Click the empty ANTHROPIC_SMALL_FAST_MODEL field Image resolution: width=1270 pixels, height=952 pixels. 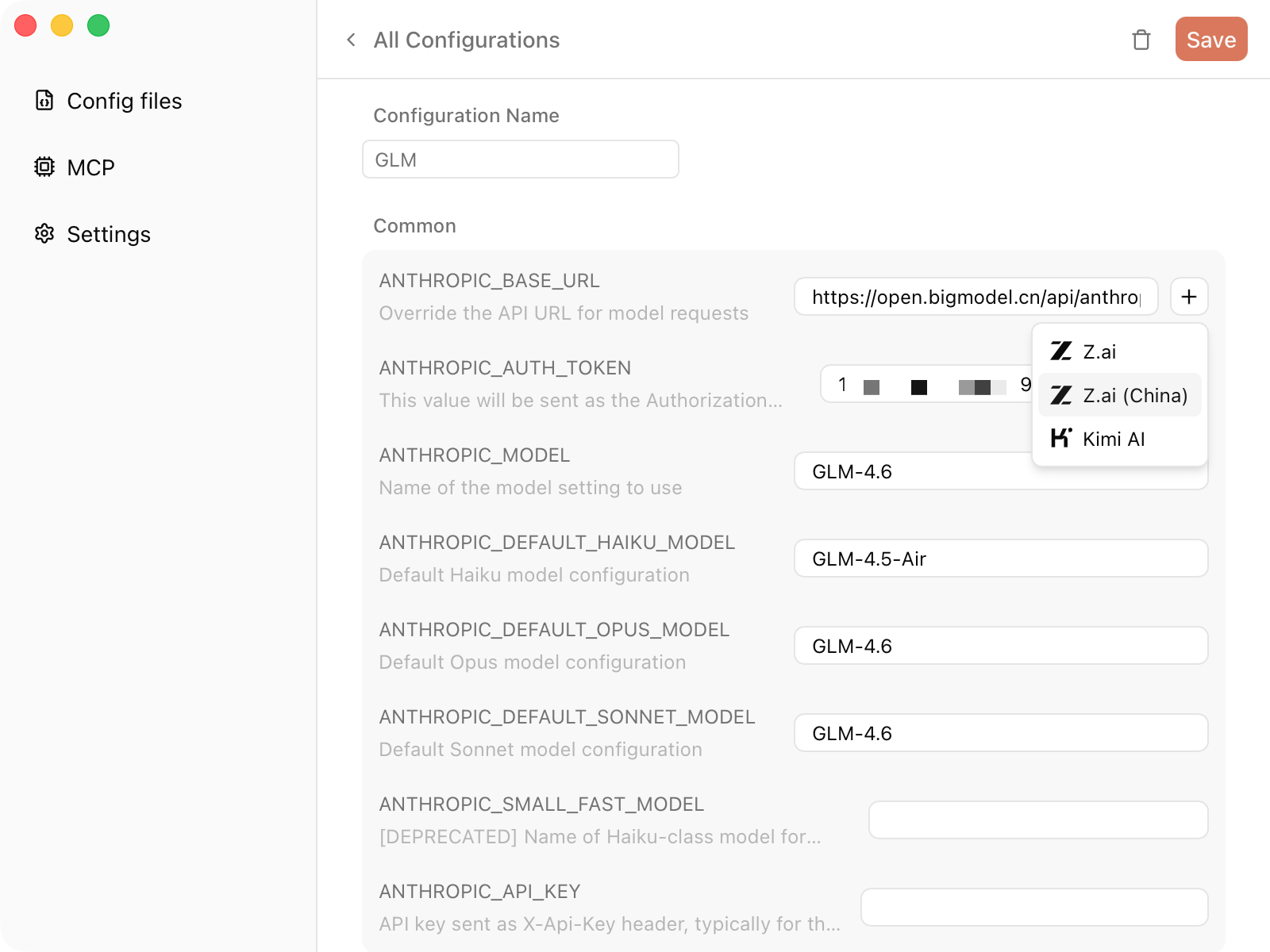click(1037, 820)
